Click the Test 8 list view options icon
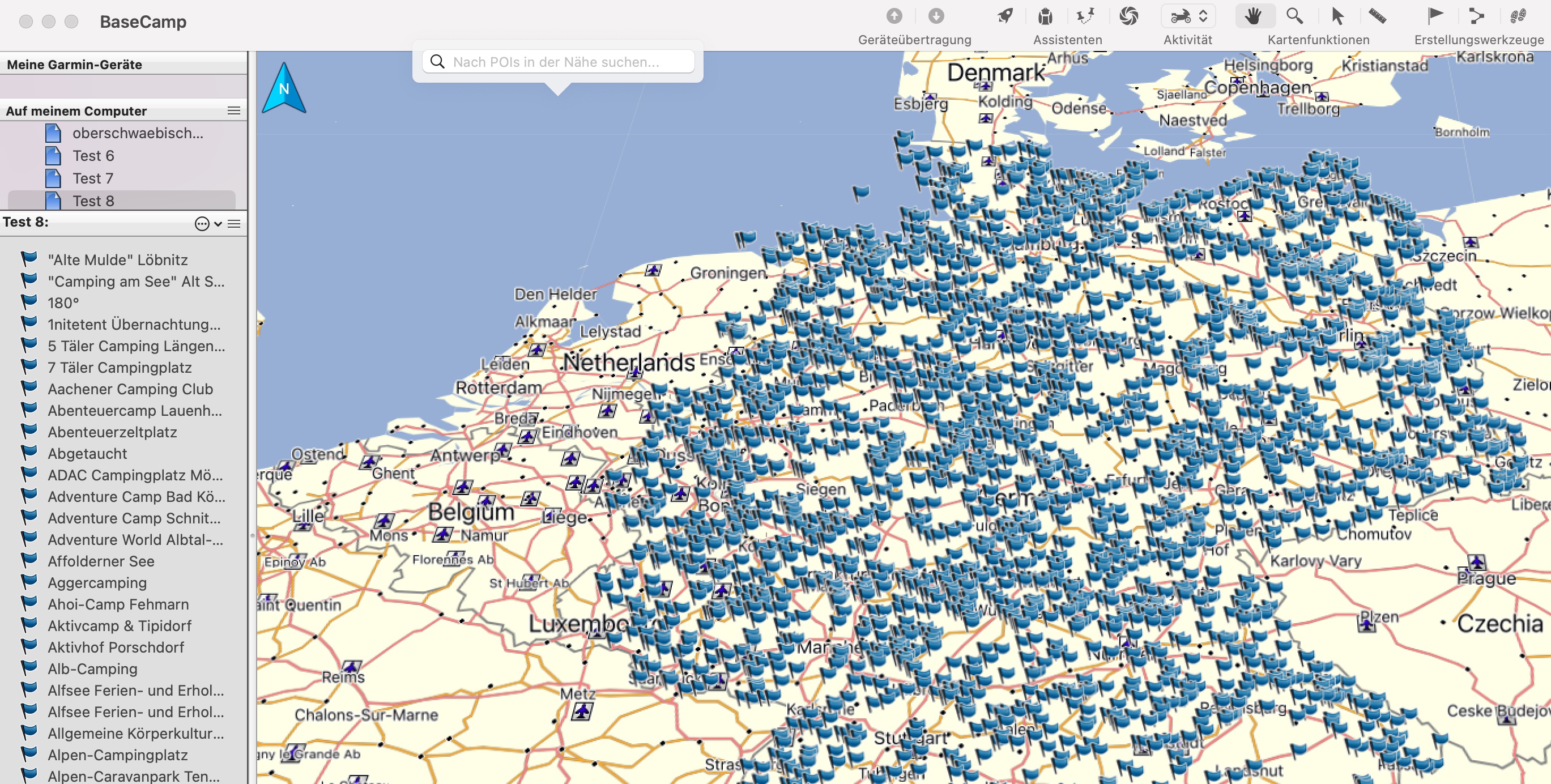The height and width of the screenshot is (784, 1551). tap(234, 224)
